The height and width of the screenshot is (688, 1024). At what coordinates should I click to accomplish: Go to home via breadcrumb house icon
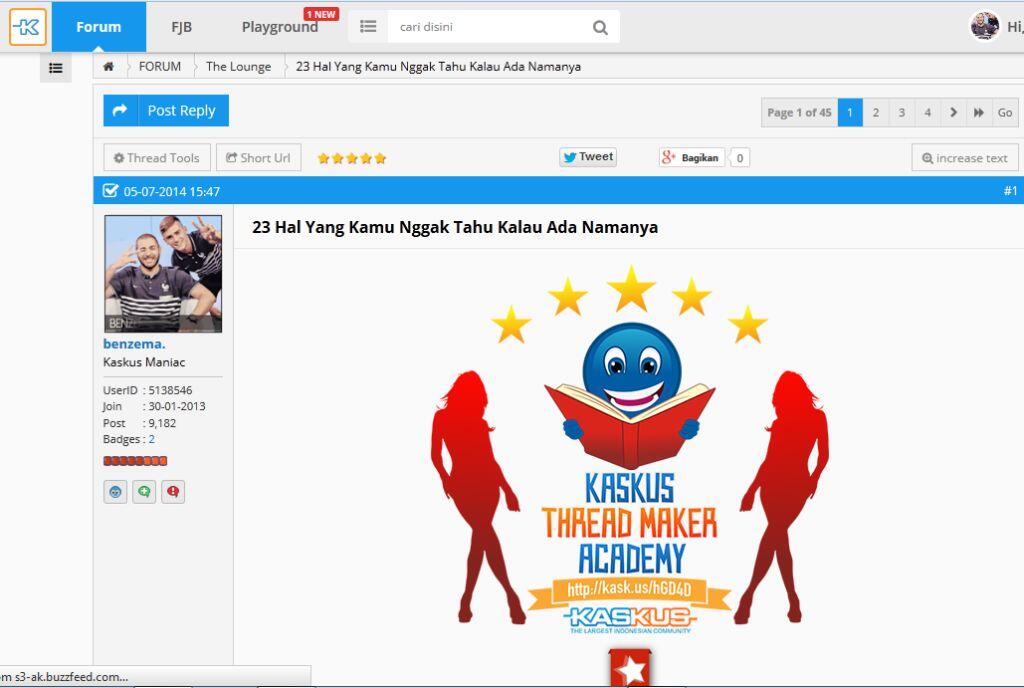[108, 67]
